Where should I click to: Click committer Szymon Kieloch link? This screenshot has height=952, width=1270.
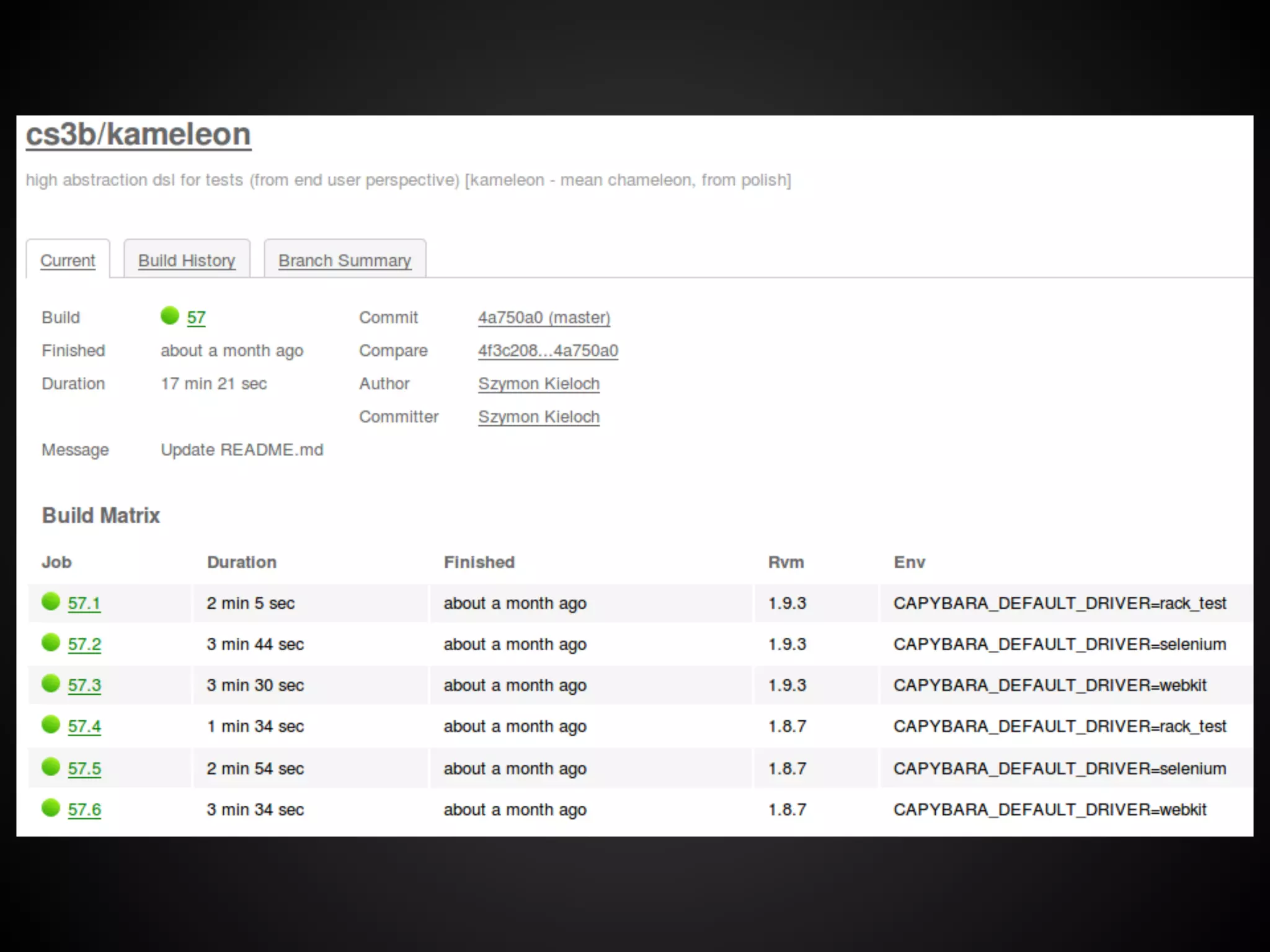539,417
